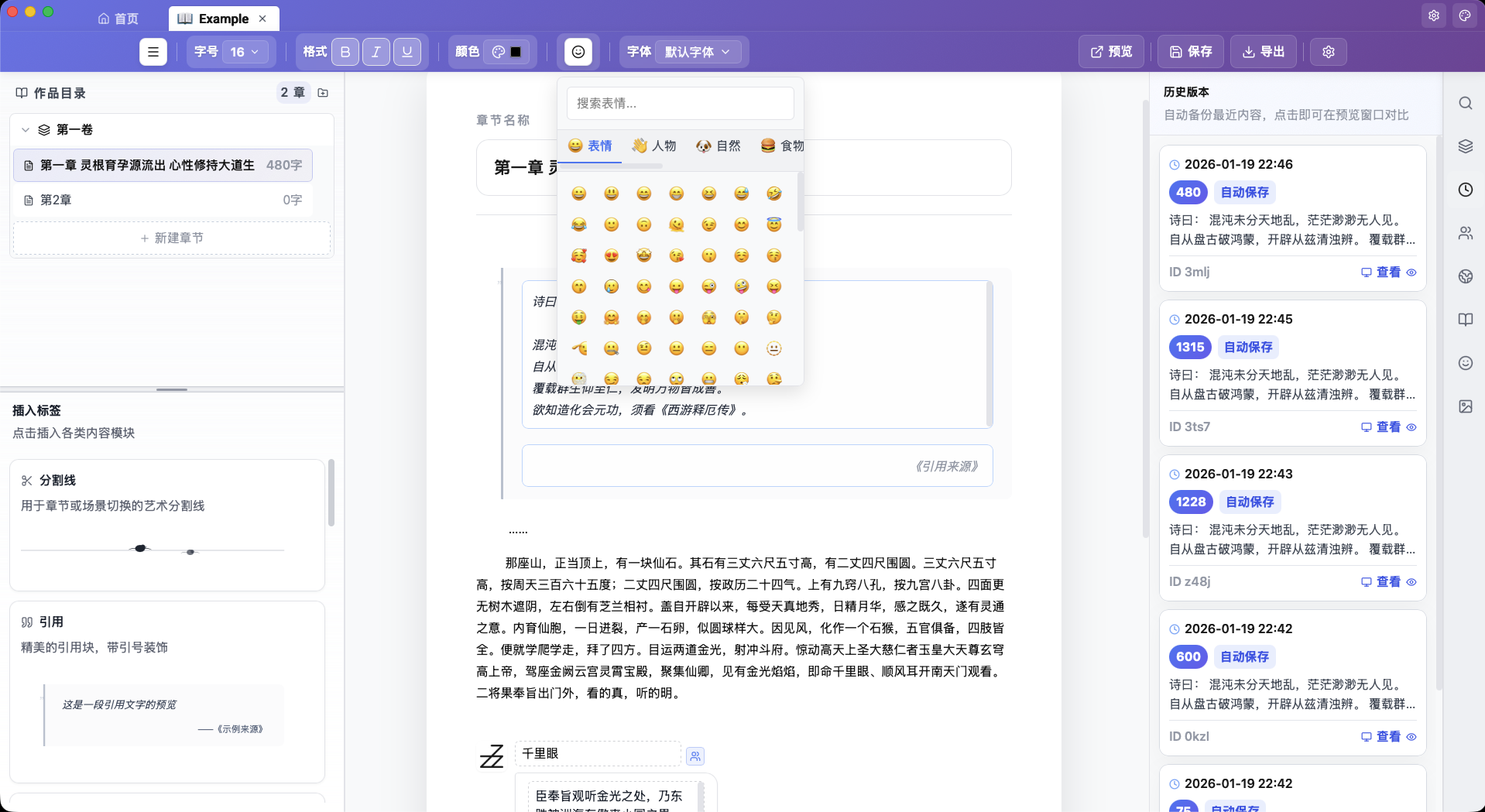The width and height of the screenshot is (1485, 812).
Task: Open editor settings gear in toolbar
Action: coord(1329,52)
